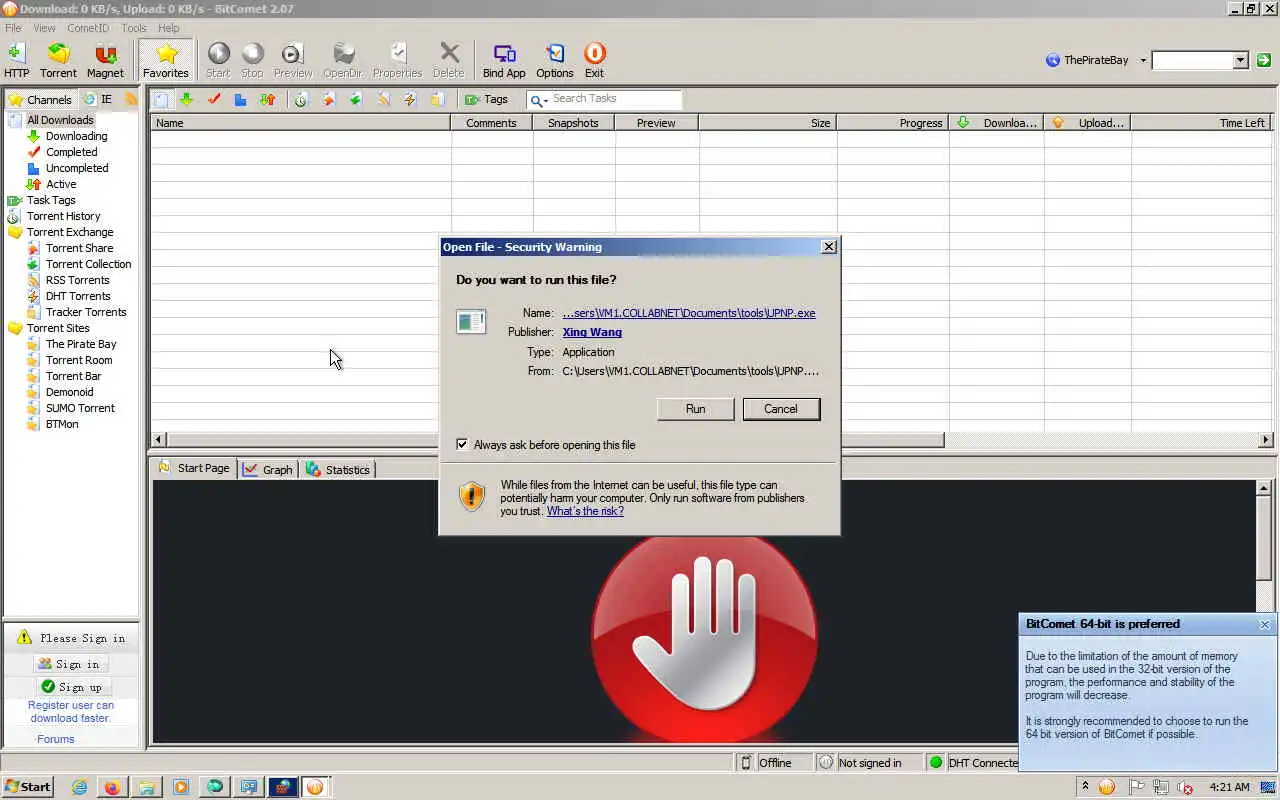Show hidden system tray icons arrow

[x=1085, y=787]
